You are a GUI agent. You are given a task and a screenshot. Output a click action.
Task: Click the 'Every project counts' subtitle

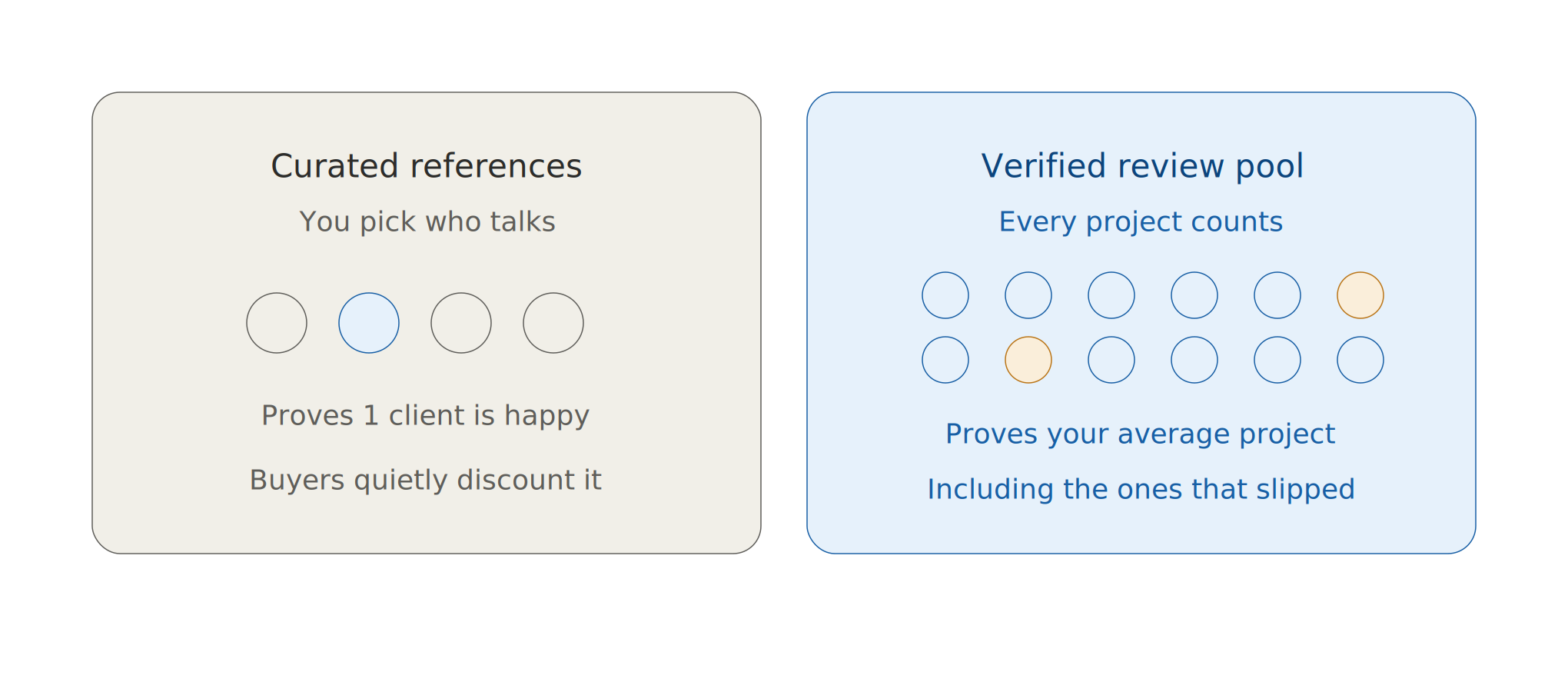point(1141,221)
